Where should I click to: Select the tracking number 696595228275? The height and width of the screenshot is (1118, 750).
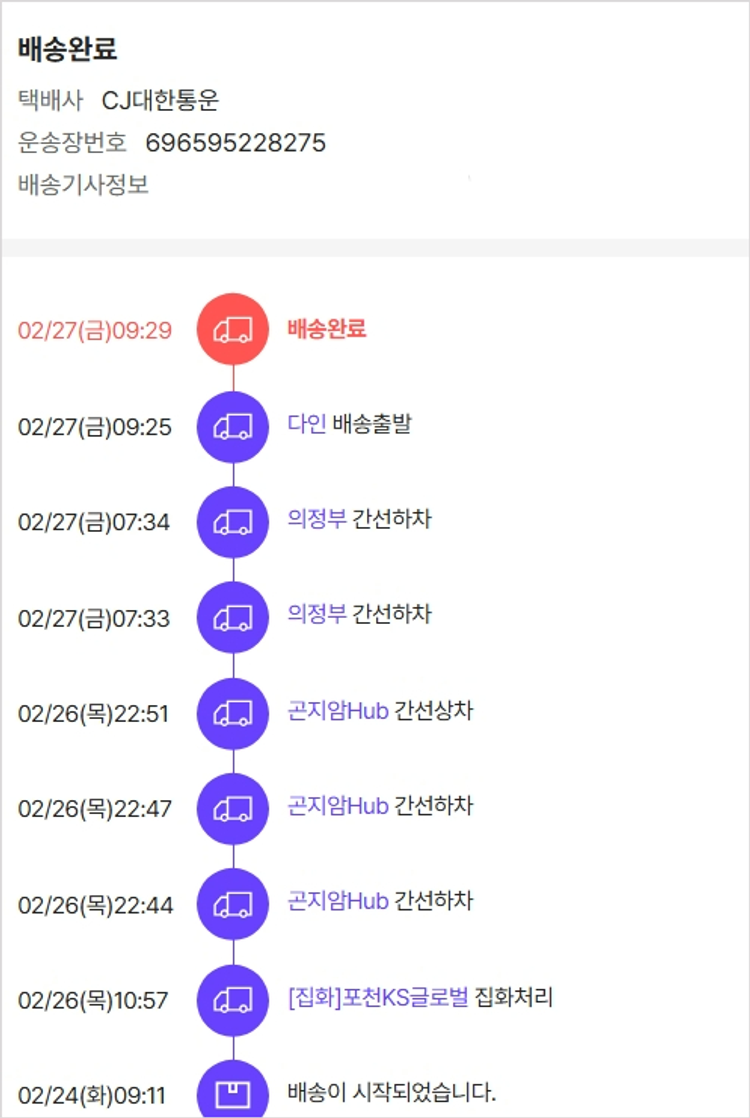[236, 143]
